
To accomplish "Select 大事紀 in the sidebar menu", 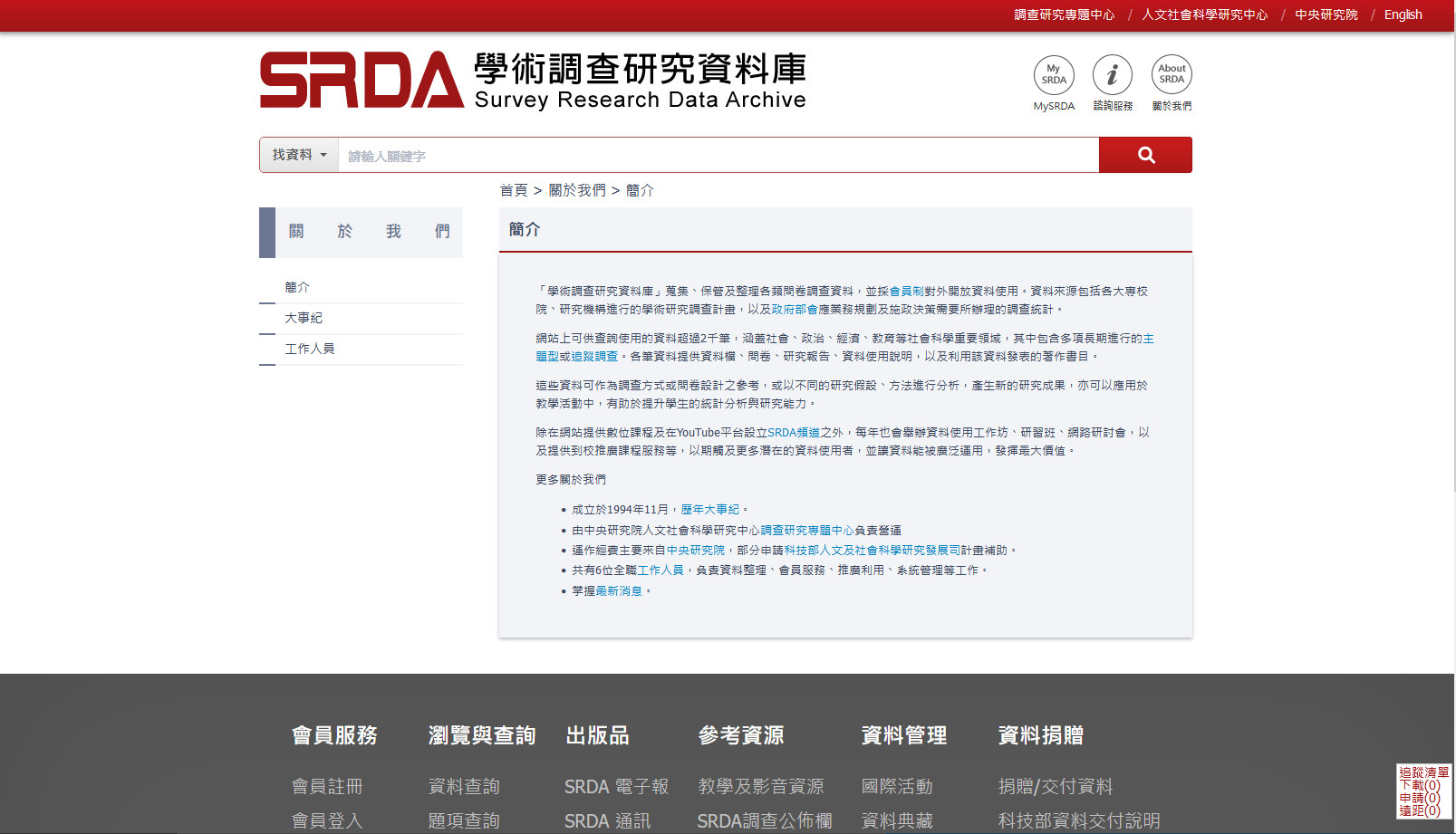I will 304,318.
